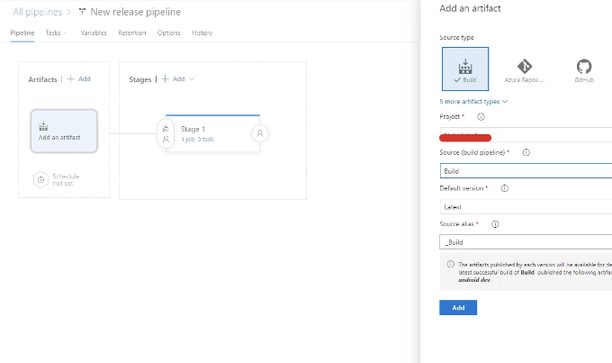Viewport: 612px width, 363px height.
Task: Choose GitHub source type icon
Action: tap(584, 66)
